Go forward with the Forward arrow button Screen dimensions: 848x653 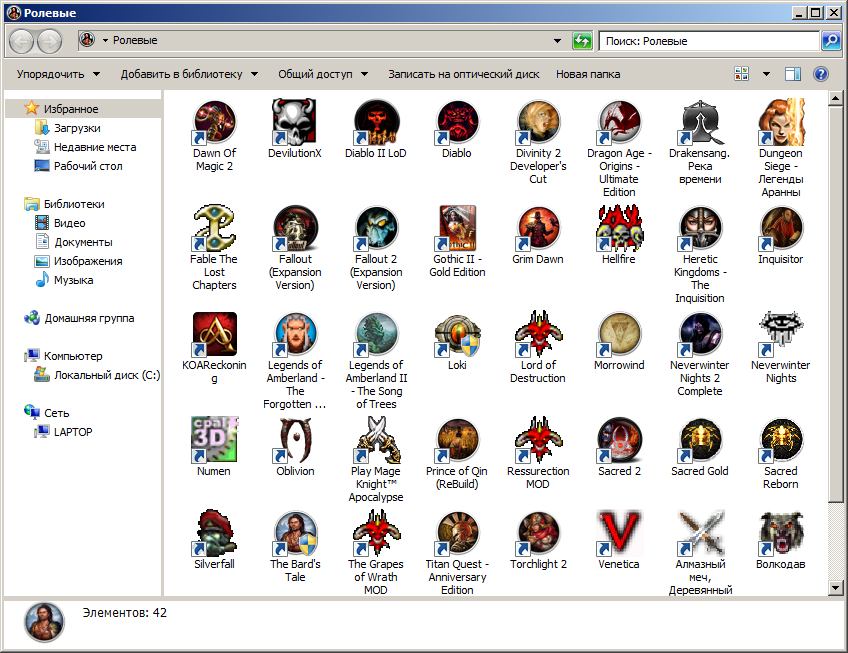pyautogui.click(x=50, y=41)
